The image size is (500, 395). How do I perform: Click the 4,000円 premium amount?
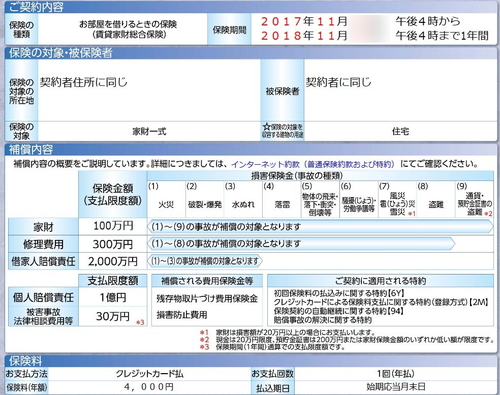(x=149, y=387)
